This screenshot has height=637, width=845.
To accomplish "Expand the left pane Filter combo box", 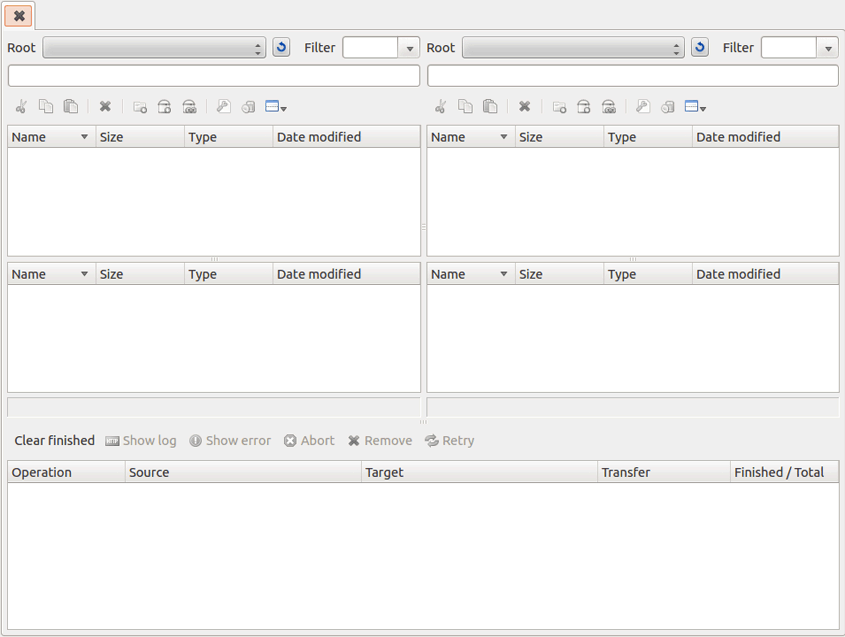I will pyautogui.click(x=409, y=48).
